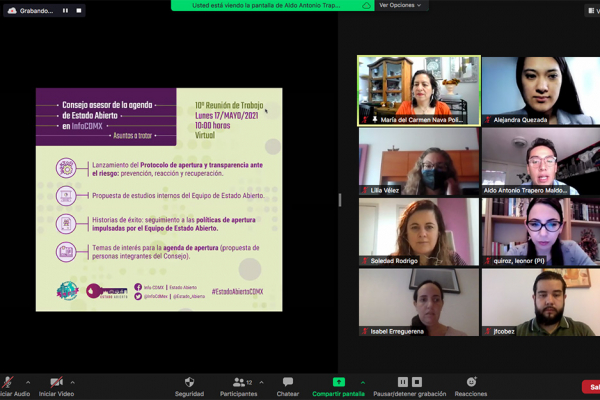Click the green screen-sharing notification banner
This screenshot has width=600, height=400.
pyautogui.click(x=272, y=5)
